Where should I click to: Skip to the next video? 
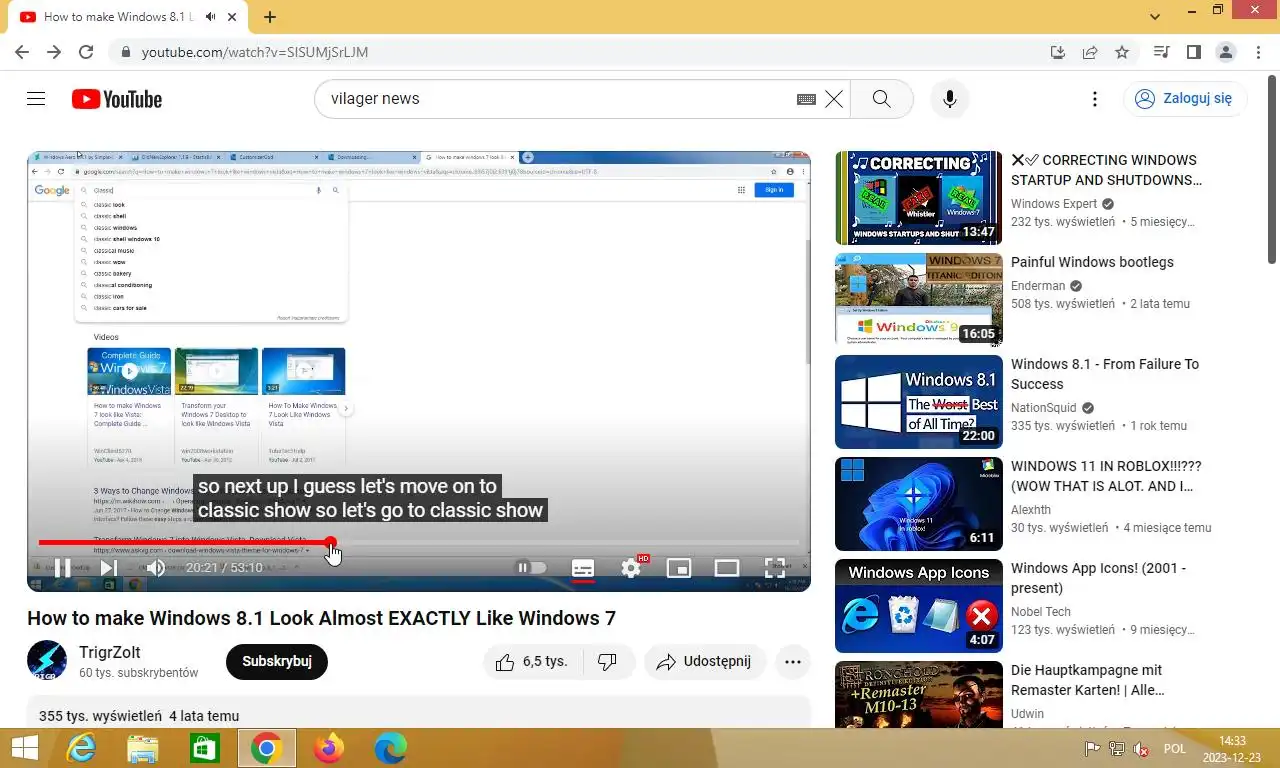pos(108,568)
